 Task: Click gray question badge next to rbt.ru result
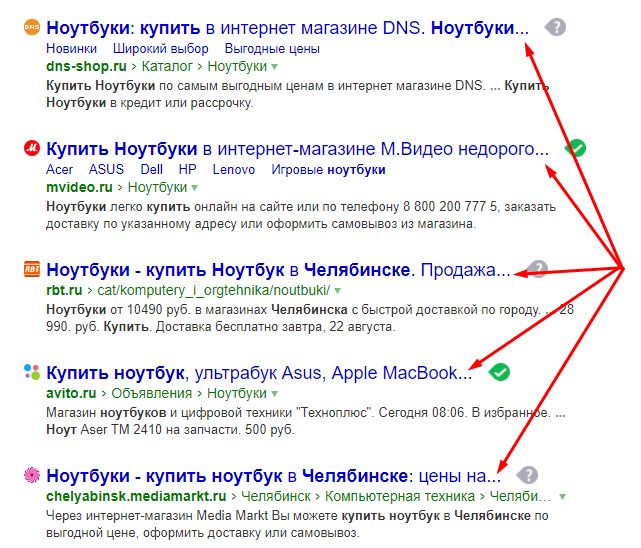click(x=537, y=269)
